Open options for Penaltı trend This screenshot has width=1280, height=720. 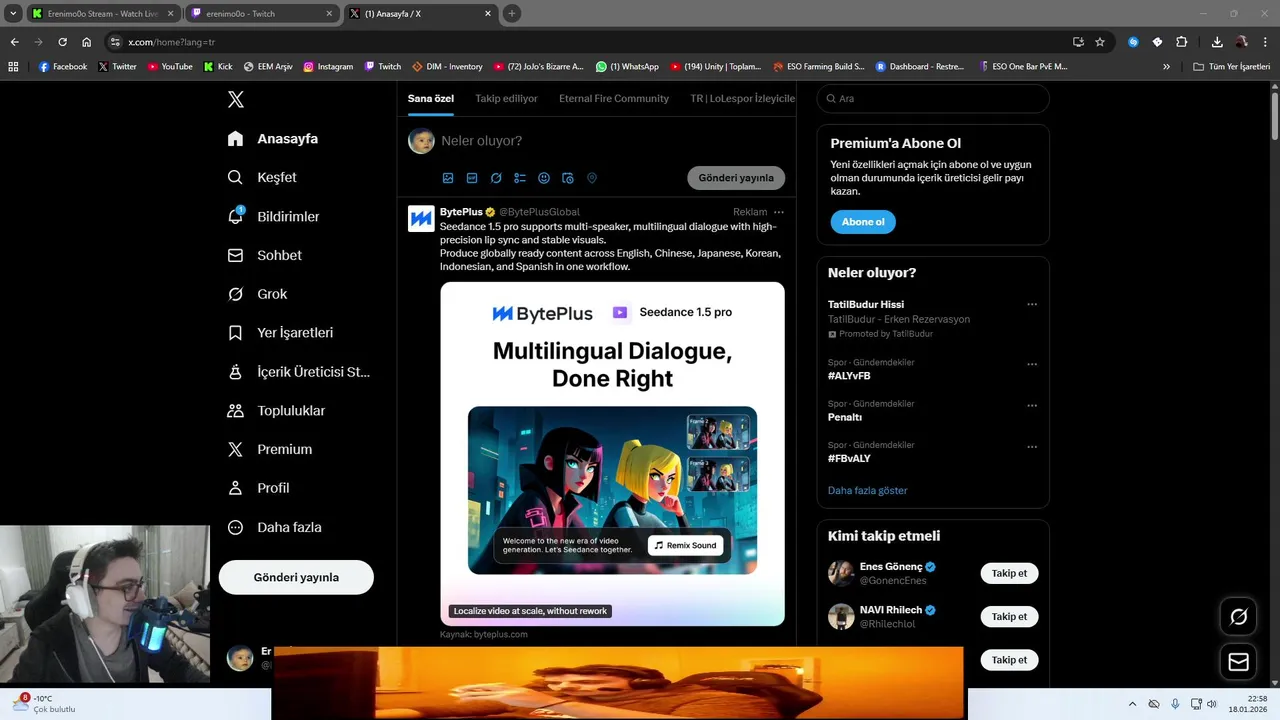pyautogui.click(x=1032, y=406)
